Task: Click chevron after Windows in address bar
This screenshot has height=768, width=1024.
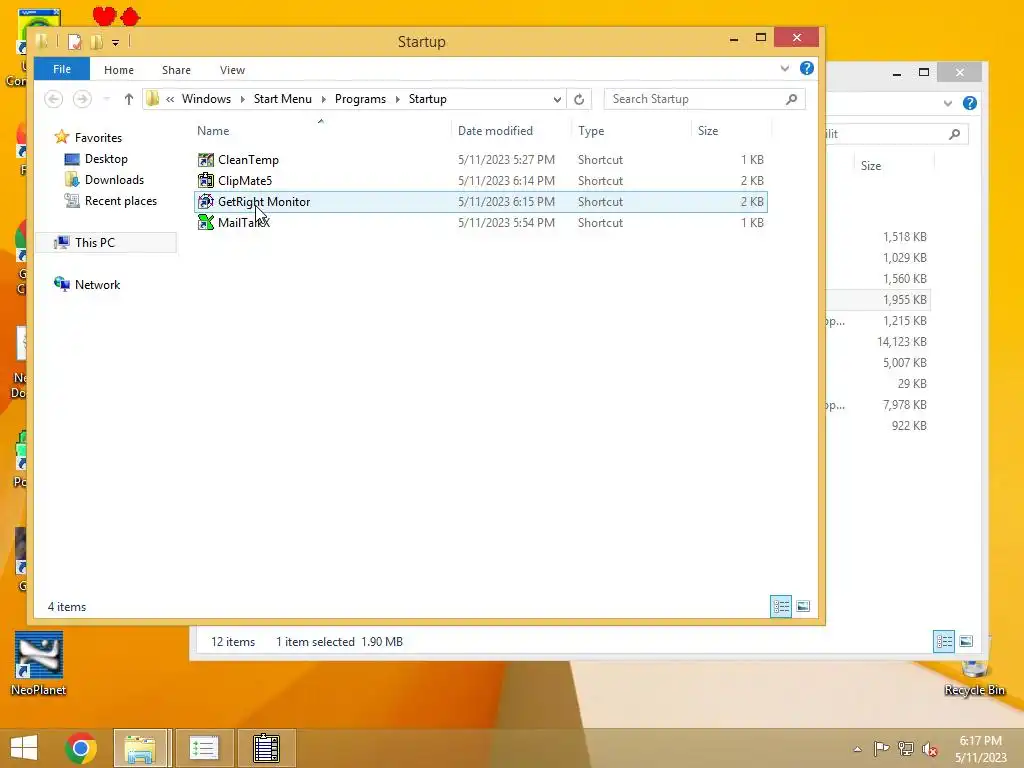Action: pos(242,99)
